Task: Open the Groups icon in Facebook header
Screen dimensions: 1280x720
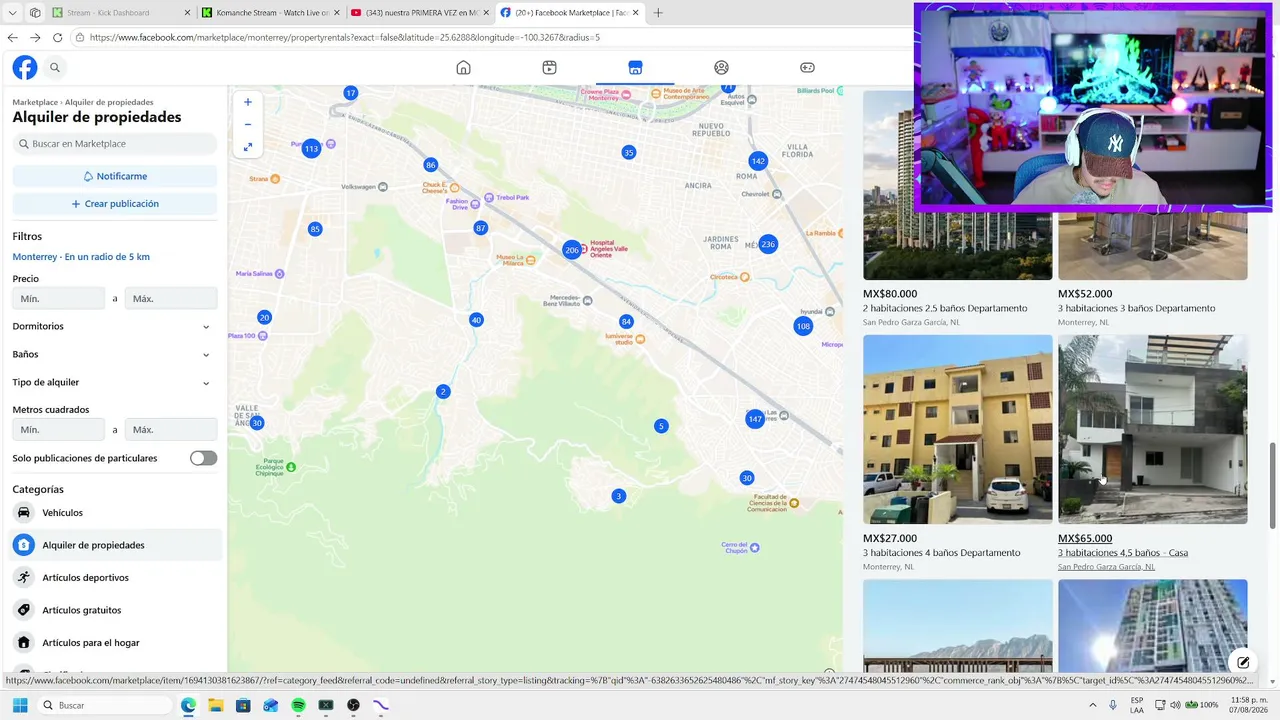Action: pos(721,68)
